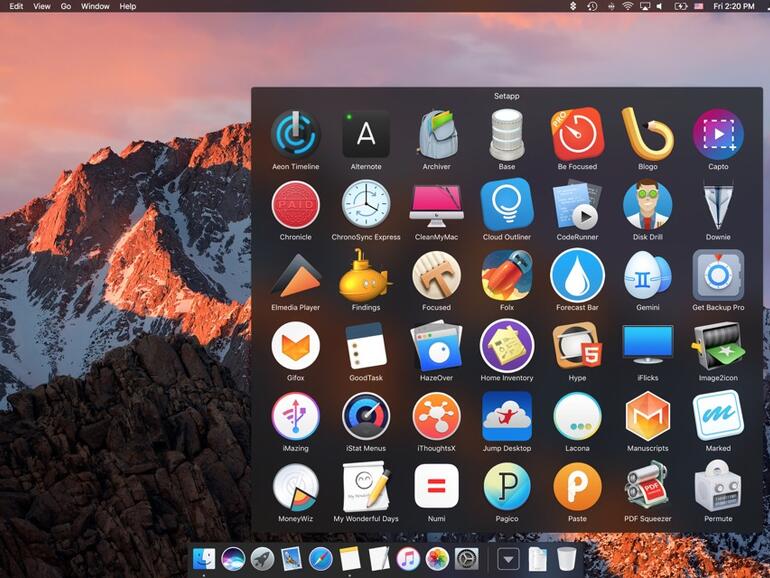
Task: Launch Home Inventory
Action: tap(507, 346)
